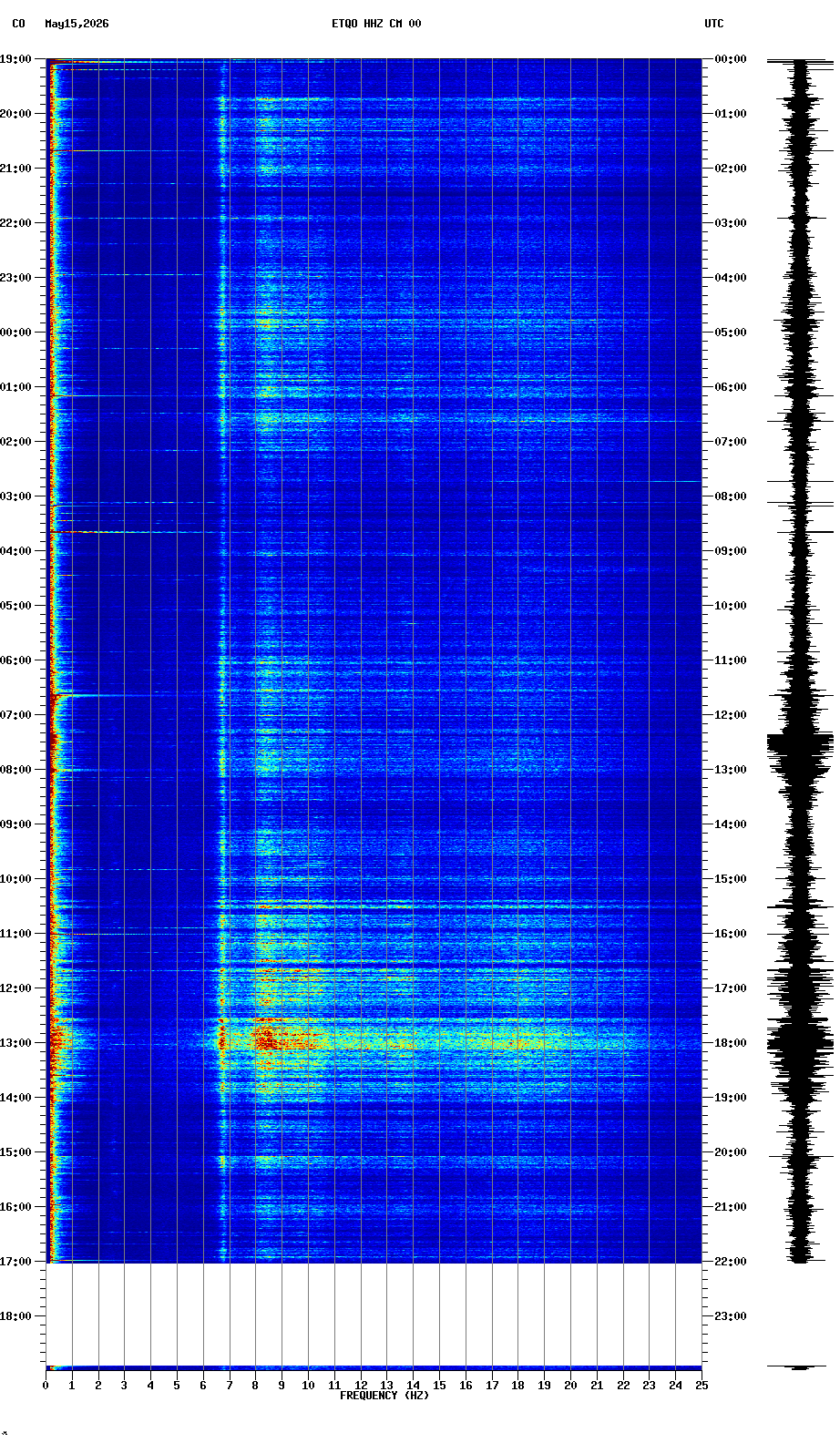Click the 22:00 UTC end marker
The image size is (840, 1443).
click(731, 1262)
